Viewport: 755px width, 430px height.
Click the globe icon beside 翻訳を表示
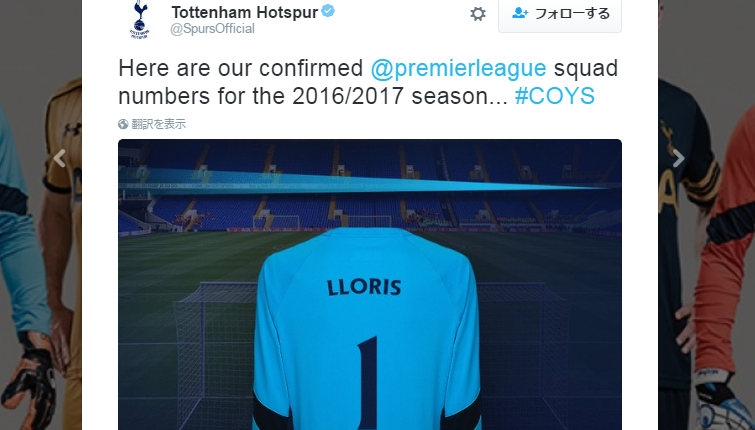pos(123,124)
